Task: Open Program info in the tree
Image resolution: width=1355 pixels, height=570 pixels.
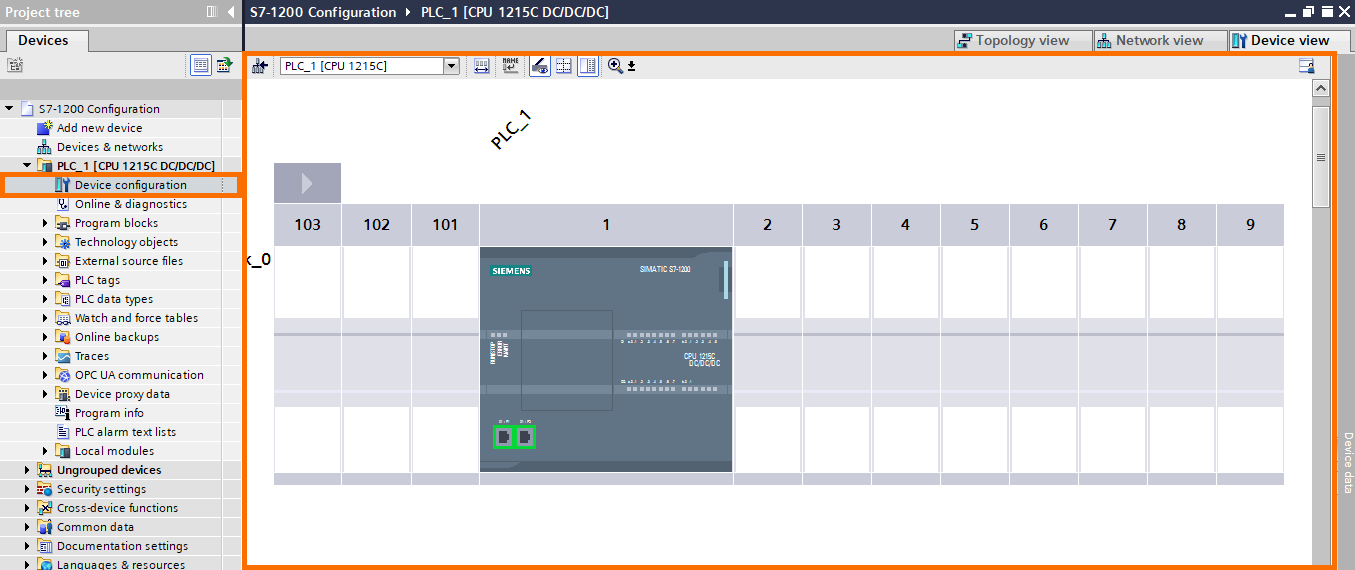Action: [x=108, y=413]
